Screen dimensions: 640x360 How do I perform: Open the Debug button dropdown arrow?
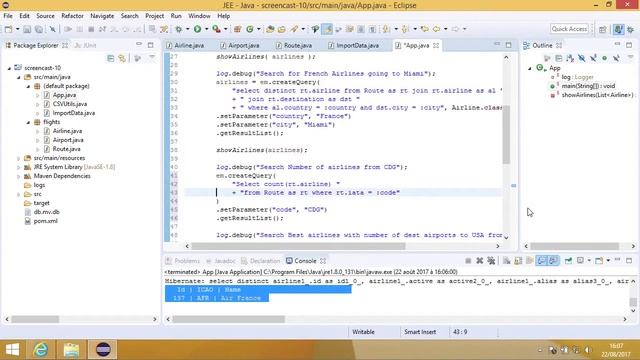[187, 29]
